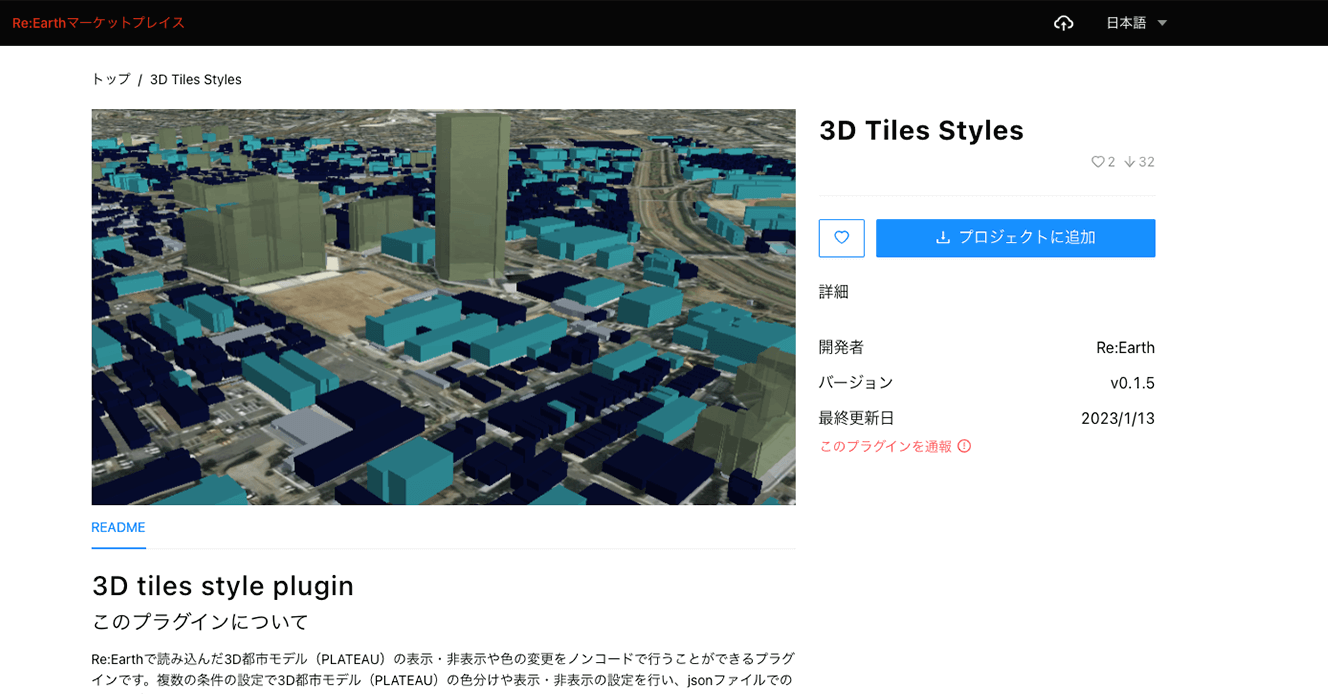Select the README tab
This screenshot has width=1328, height=694.
[x=118, y=527]
